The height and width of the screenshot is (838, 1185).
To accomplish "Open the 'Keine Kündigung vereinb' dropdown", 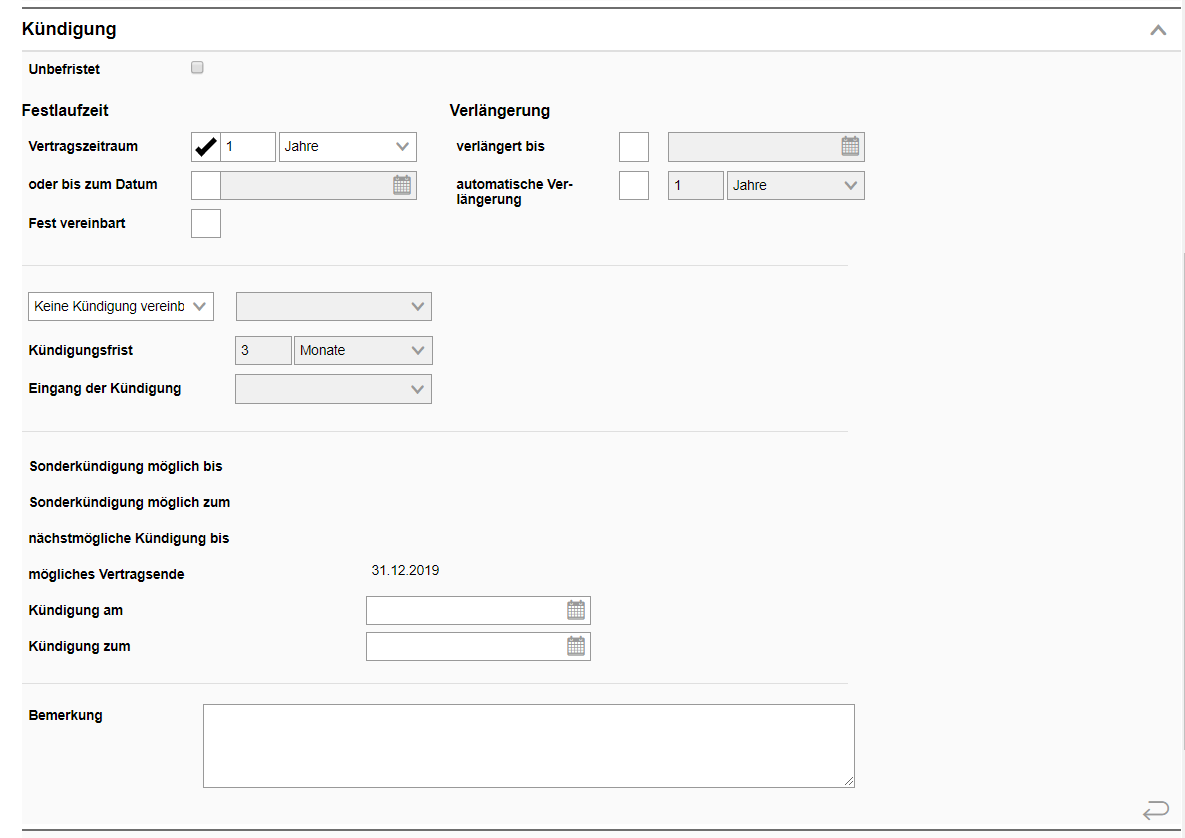I will click(121, 307).
